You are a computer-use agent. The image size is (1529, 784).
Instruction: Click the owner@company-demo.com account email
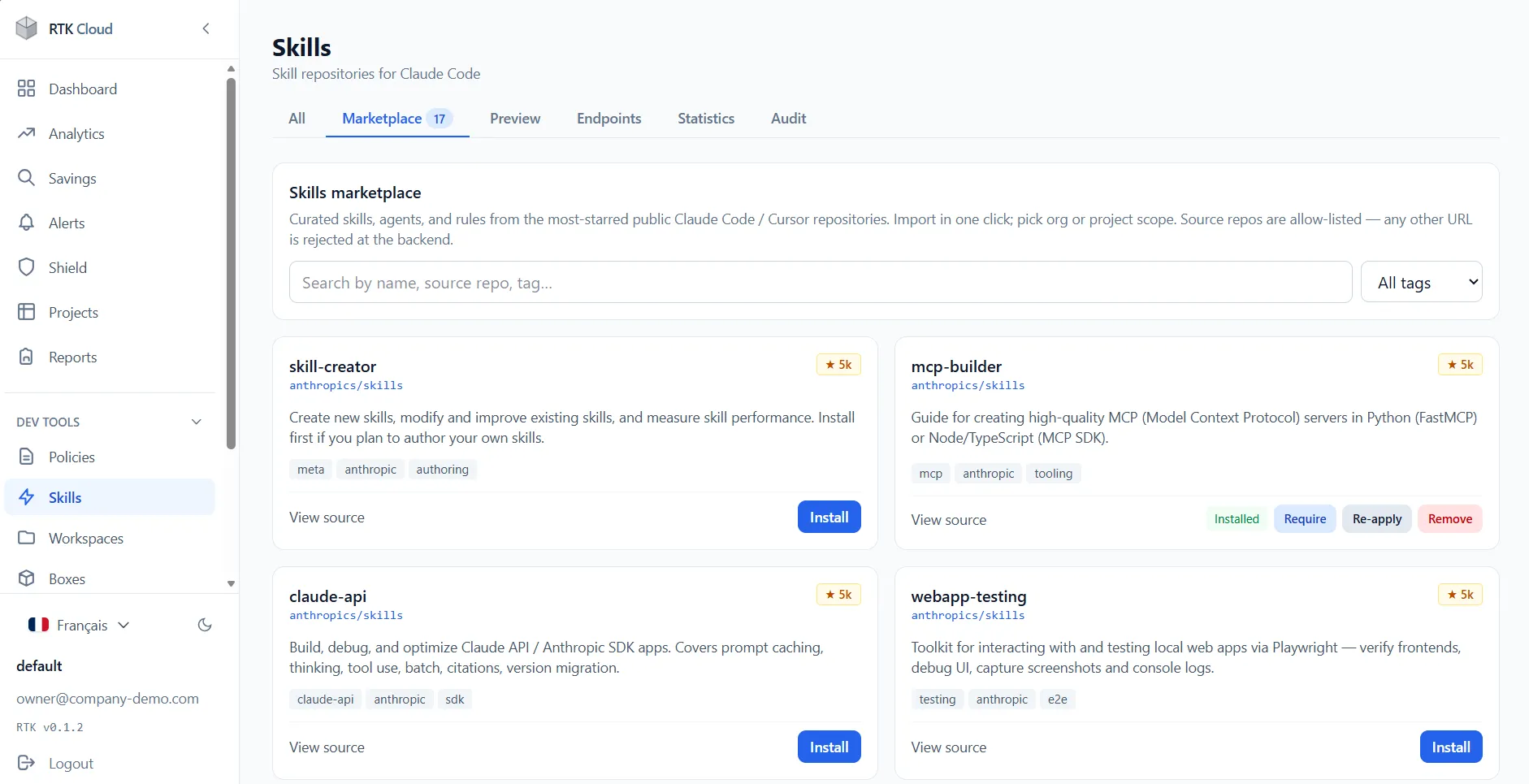(107, 699)
